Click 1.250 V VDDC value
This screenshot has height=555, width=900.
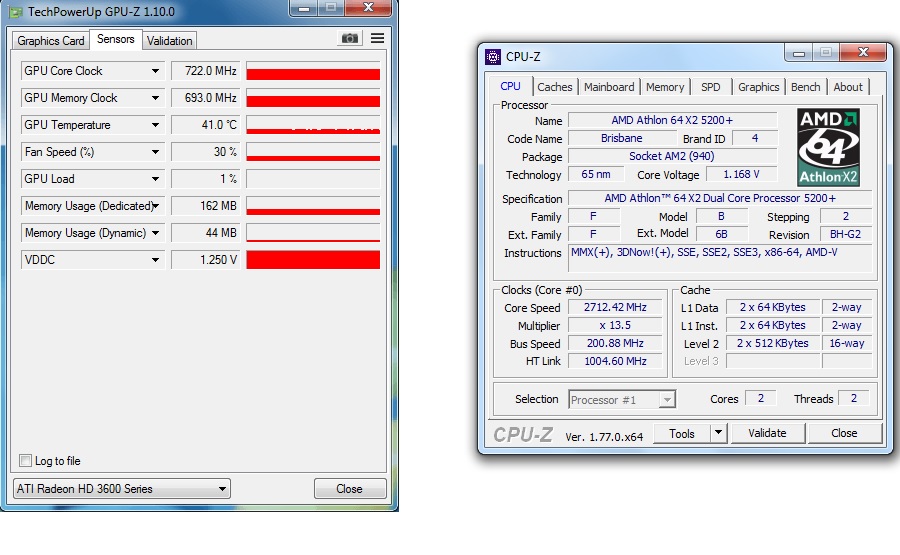(x=205, y=260)
